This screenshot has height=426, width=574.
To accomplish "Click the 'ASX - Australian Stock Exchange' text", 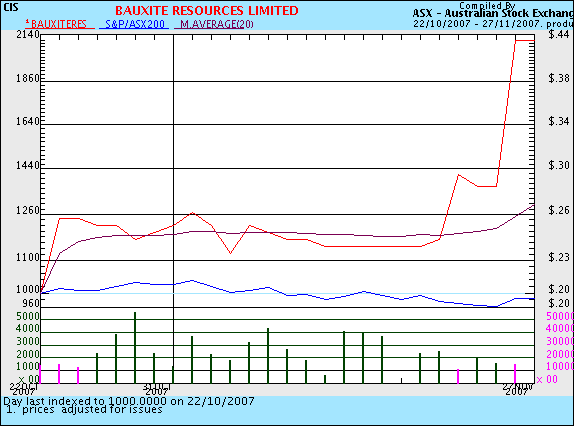I will (x=493, y=14).
